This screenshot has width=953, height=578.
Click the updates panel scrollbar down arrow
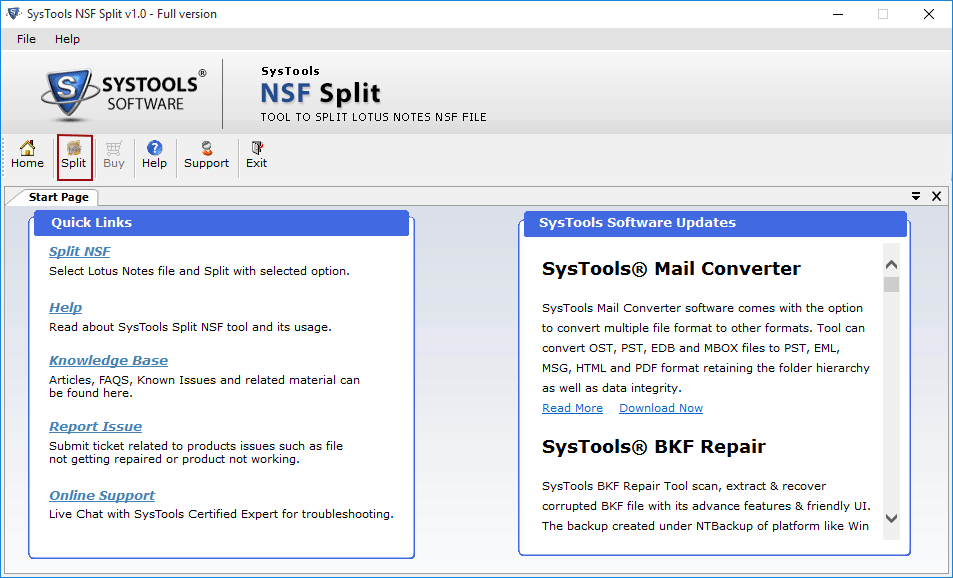coord(890,519)
